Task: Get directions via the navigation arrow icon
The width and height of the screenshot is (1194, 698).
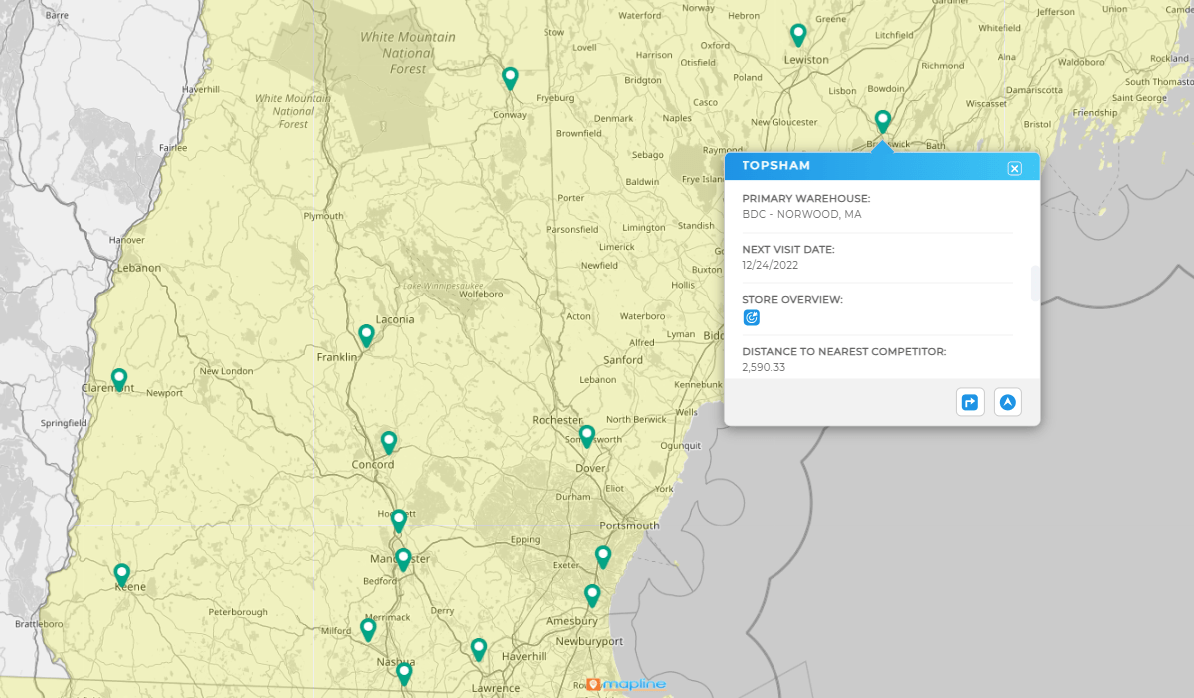Action: pos(1007,401)
